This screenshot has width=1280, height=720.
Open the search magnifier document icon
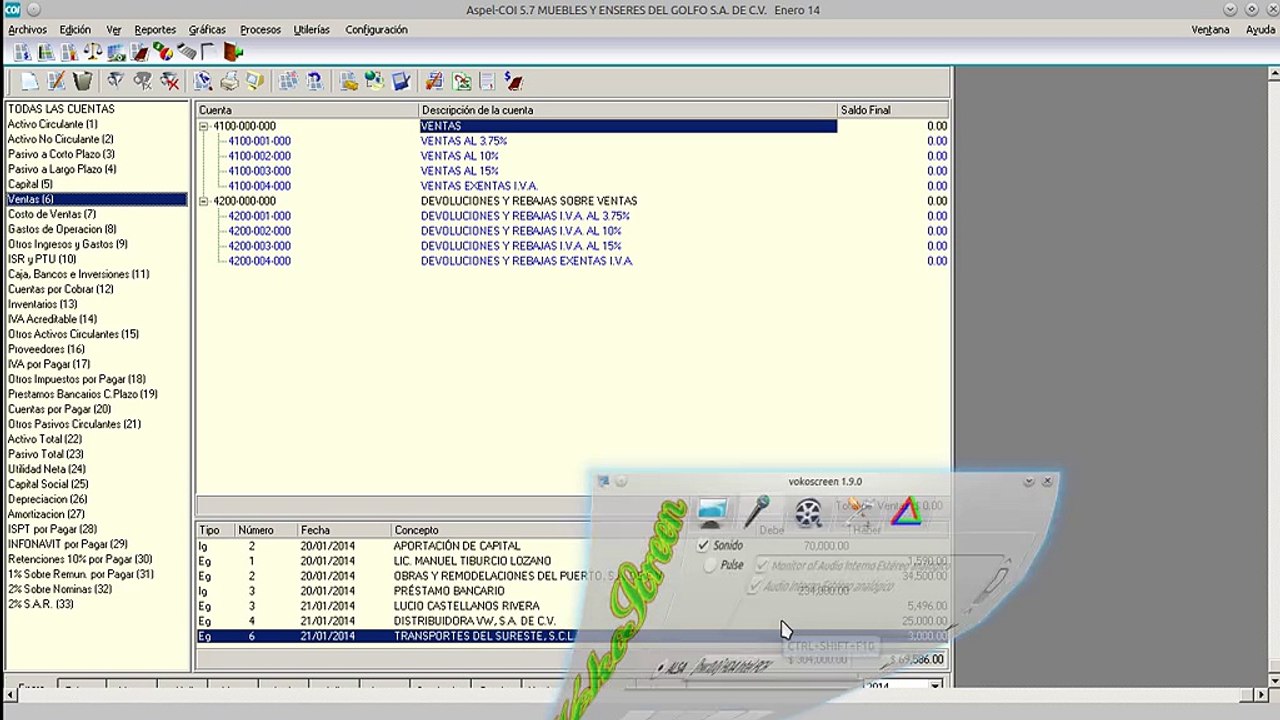pyautogui.click(x=203, y=82)
